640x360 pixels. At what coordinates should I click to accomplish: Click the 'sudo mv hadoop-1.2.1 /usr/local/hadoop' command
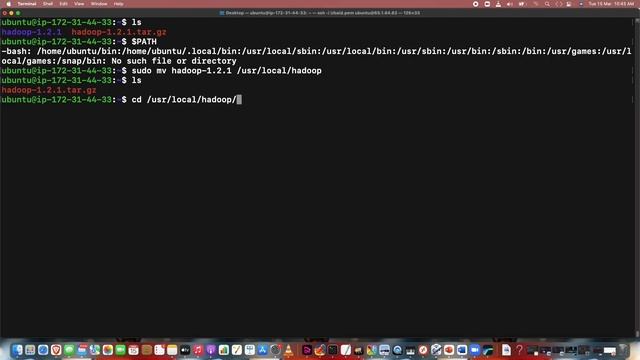click(226, 71)
